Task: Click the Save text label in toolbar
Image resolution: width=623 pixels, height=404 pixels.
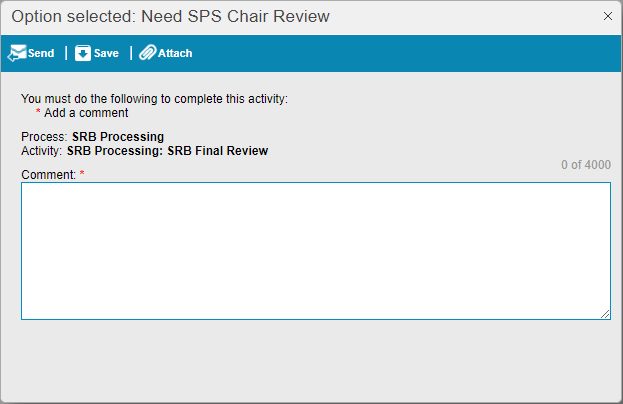Action: point(106,53)
